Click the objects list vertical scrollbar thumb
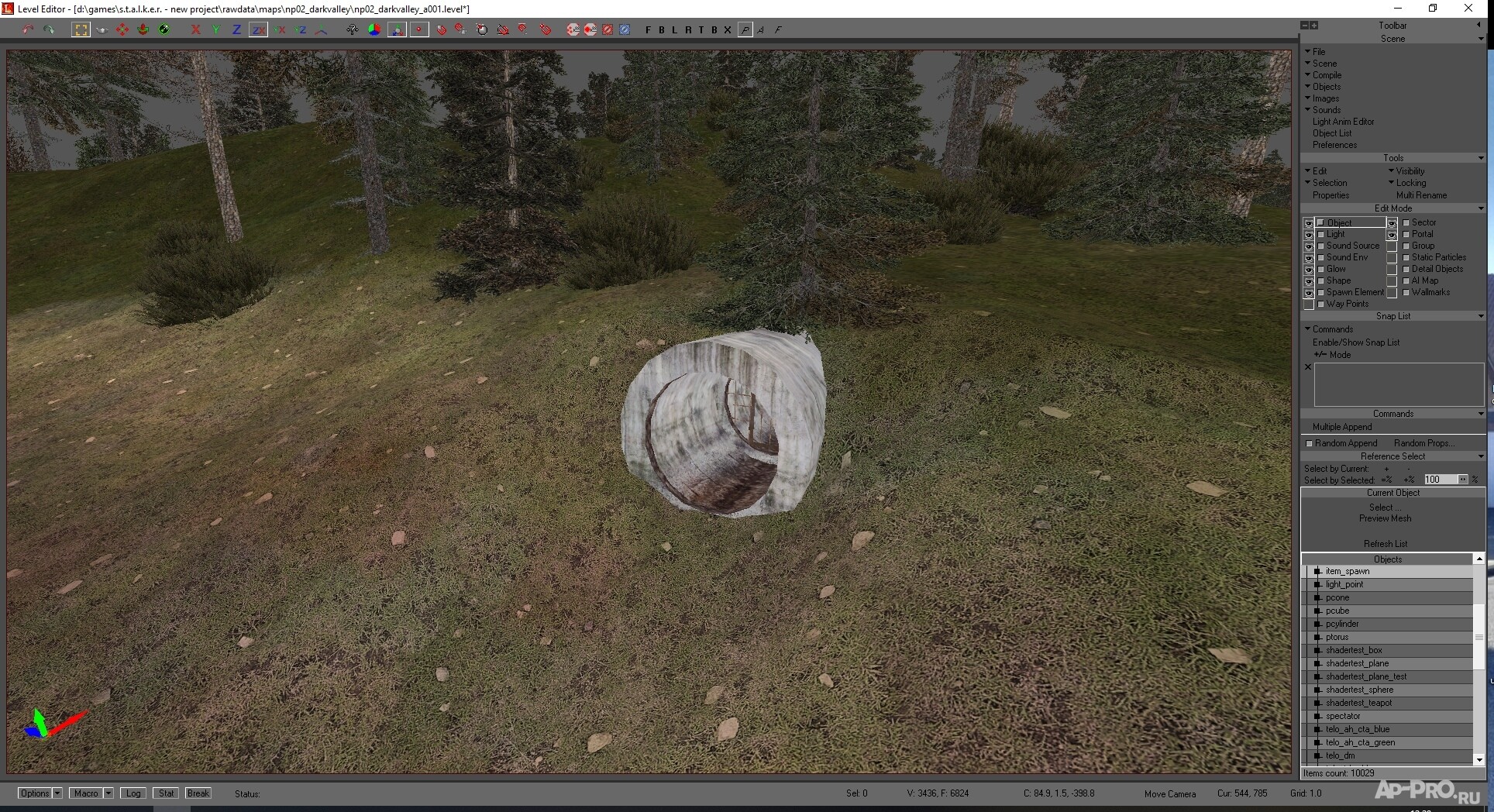This screenshot has height=812, width=1494. (1479, 636)
